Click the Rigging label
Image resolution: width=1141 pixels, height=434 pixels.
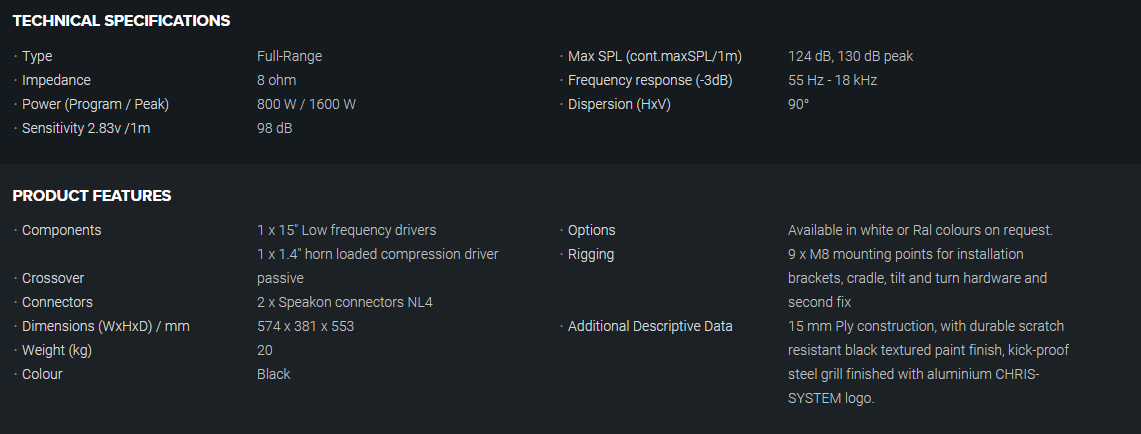591,254
